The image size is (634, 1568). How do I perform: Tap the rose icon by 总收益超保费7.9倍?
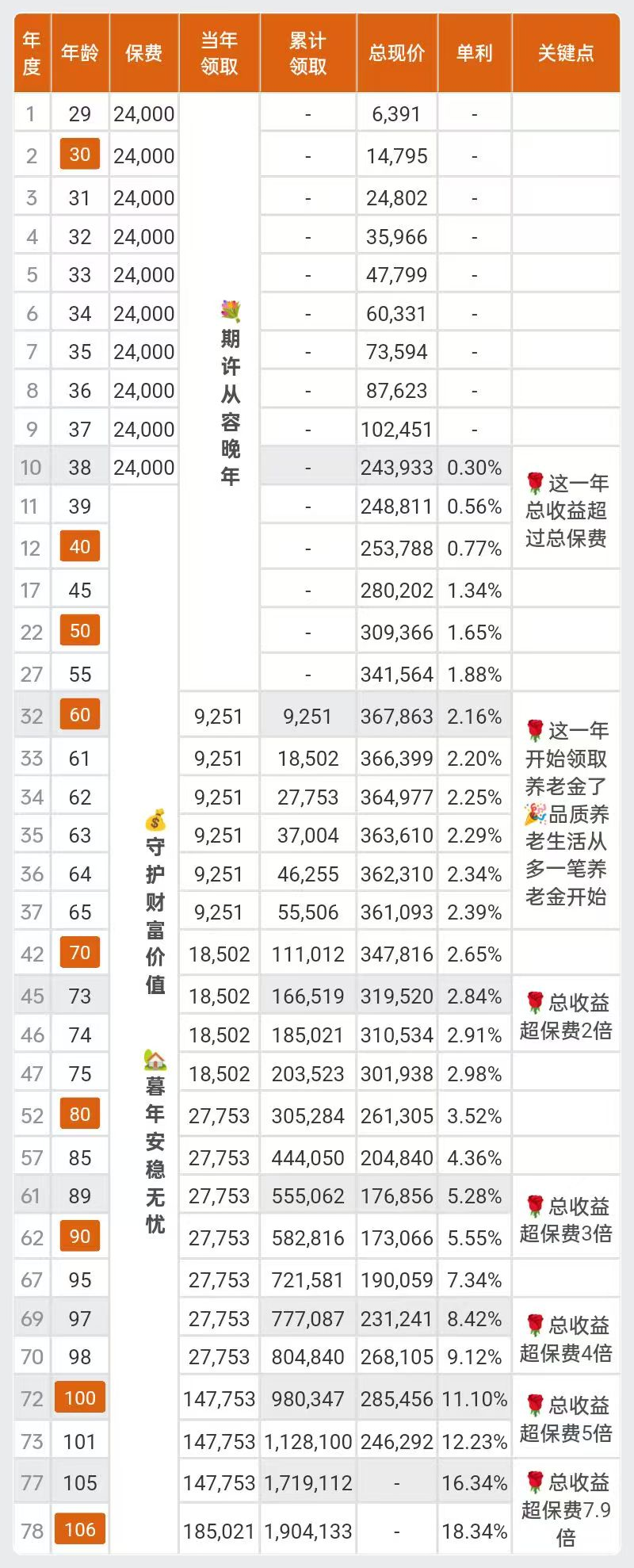click(x=536, y=1482)
